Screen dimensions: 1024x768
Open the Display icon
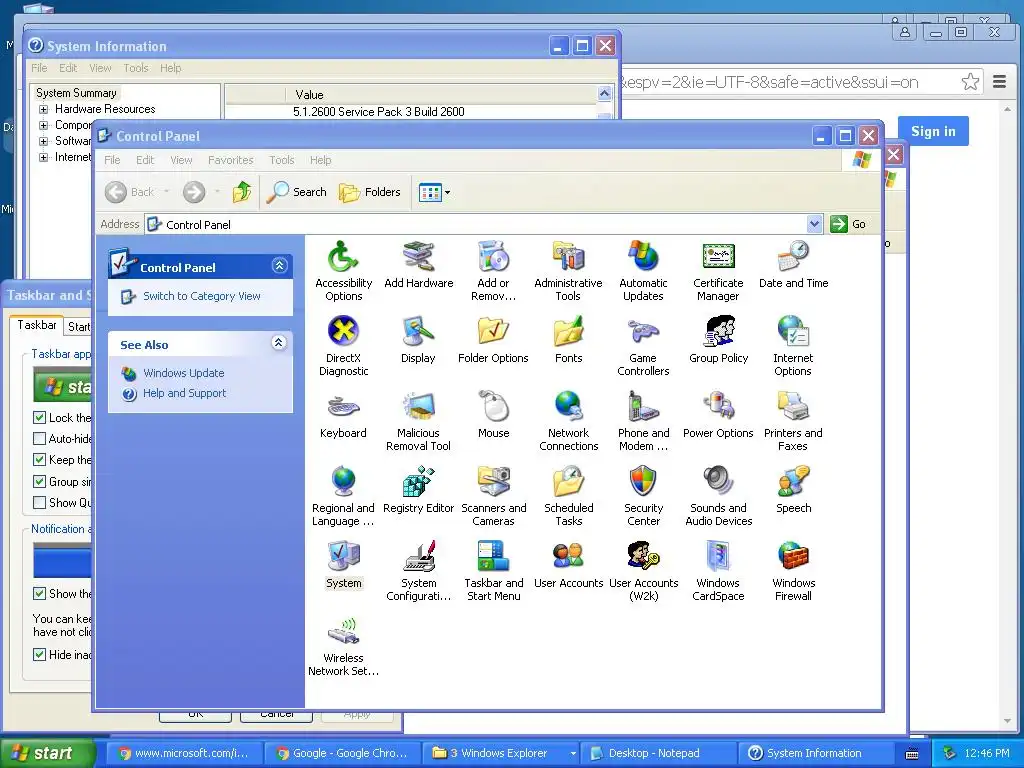point(418,339)
